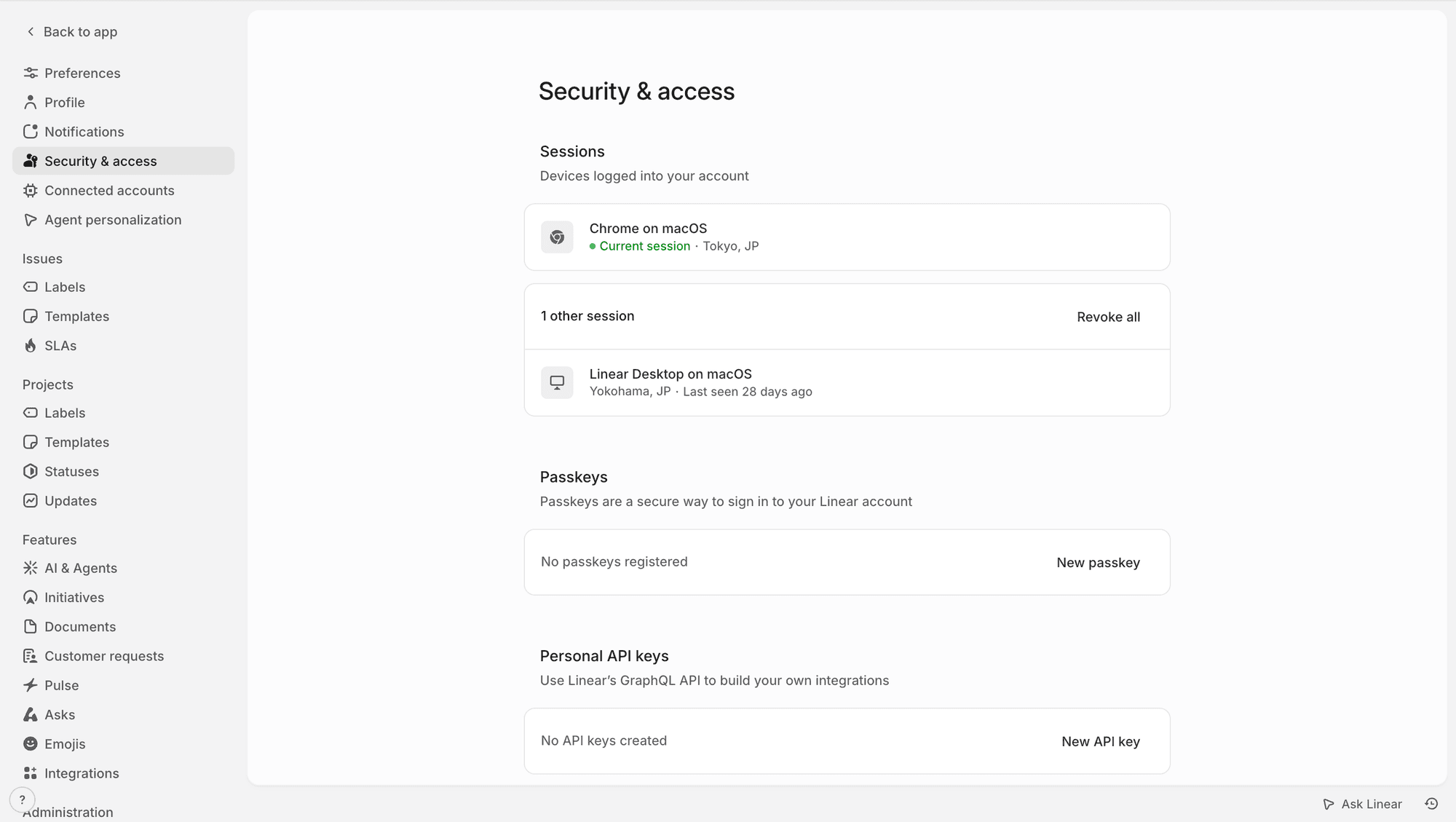
Task: Click Revoke all other sessions
Action: [1108, 316]
